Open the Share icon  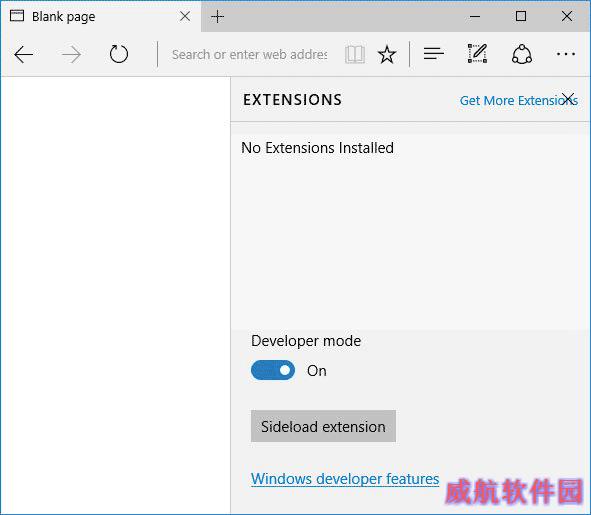tap(522, 54)
